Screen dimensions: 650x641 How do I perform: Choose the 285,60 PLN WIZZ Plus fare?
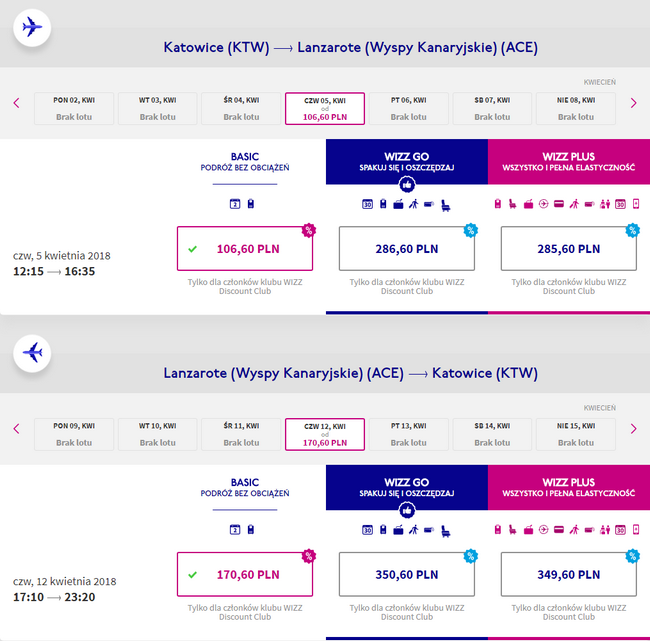568,249
